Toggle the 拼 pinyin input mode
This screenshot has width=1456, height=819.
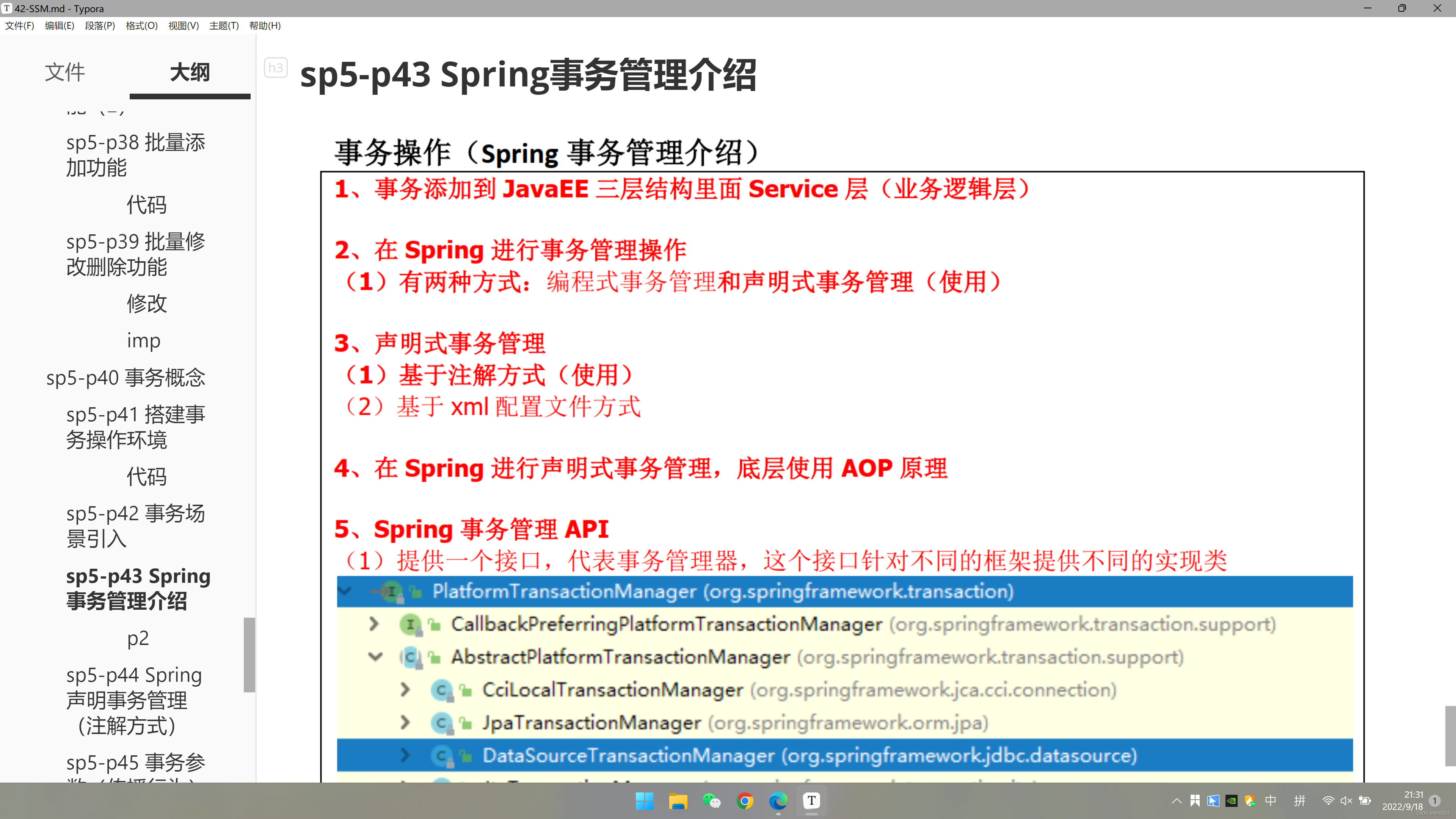point(1299,800)
